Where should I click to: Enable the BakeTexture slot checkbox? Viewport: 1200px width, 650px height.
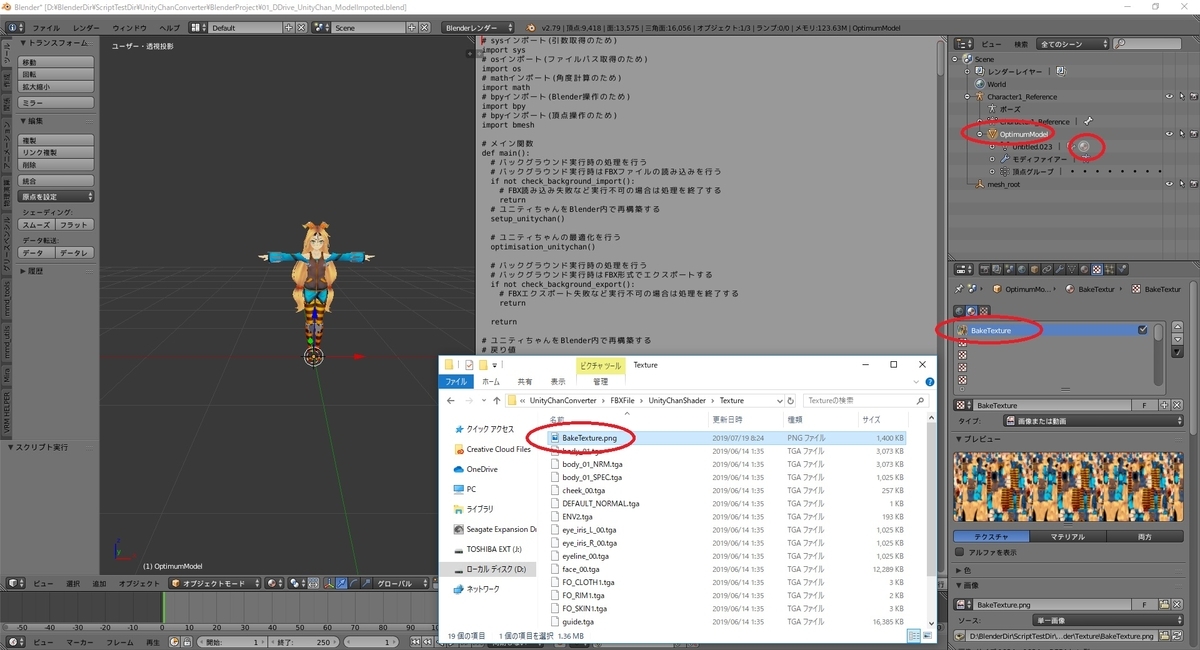coord(1142,330)
